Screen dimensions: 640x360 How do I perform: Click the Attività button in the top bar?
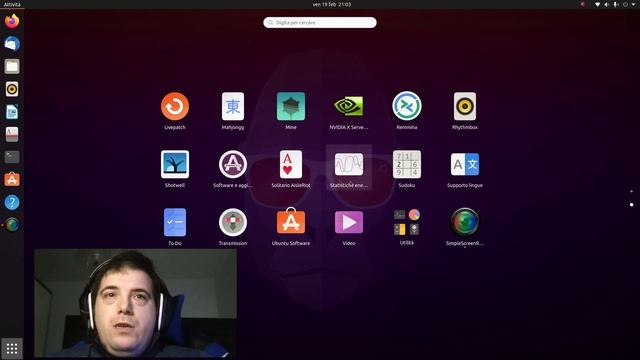pyautogui.click(x=12, y=4)
